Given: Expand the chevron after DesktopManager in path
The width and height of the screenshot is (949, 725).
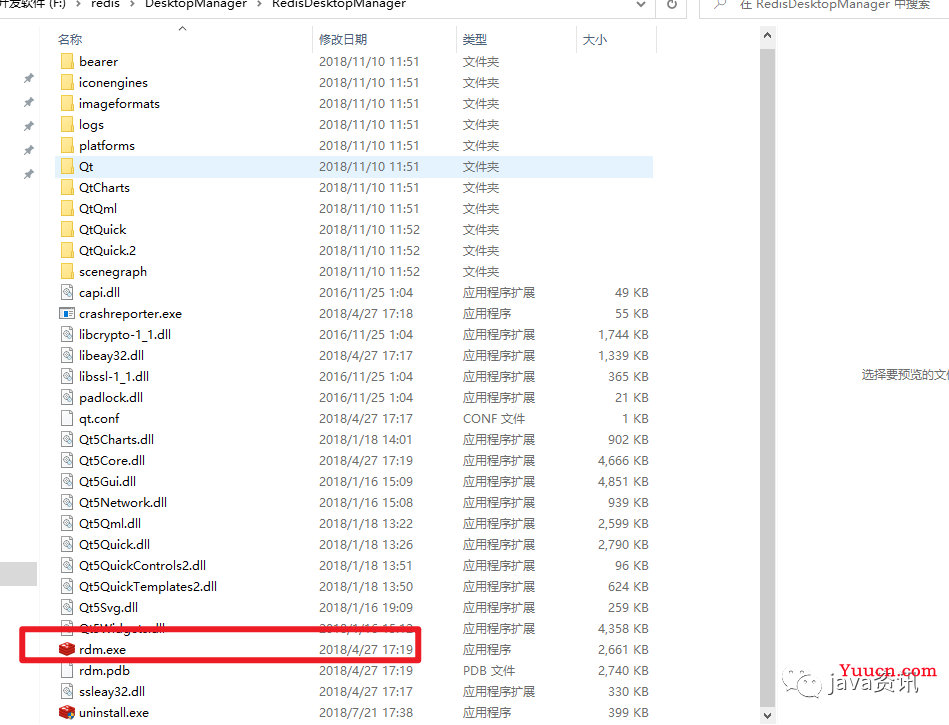Looking at the screenshot, I should (259, 5).
